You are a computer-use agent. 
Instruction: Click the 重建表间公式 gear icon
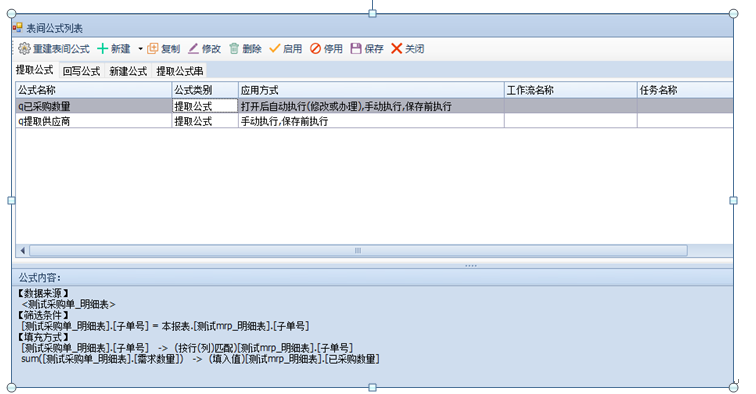point(24,49)
